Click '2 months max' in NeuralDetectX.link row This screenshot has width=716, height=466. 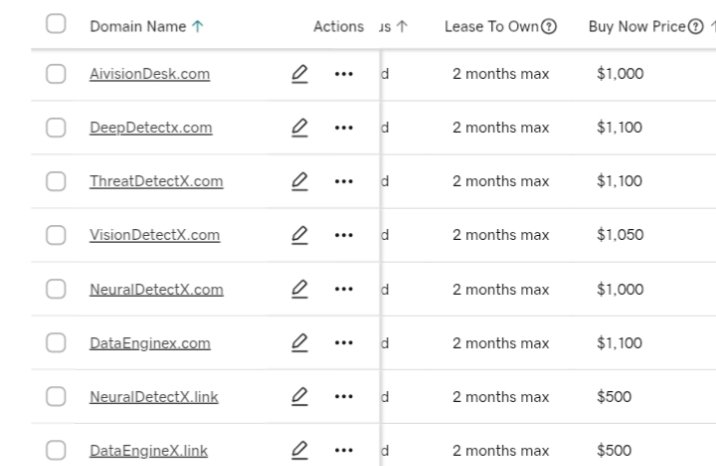501,397
